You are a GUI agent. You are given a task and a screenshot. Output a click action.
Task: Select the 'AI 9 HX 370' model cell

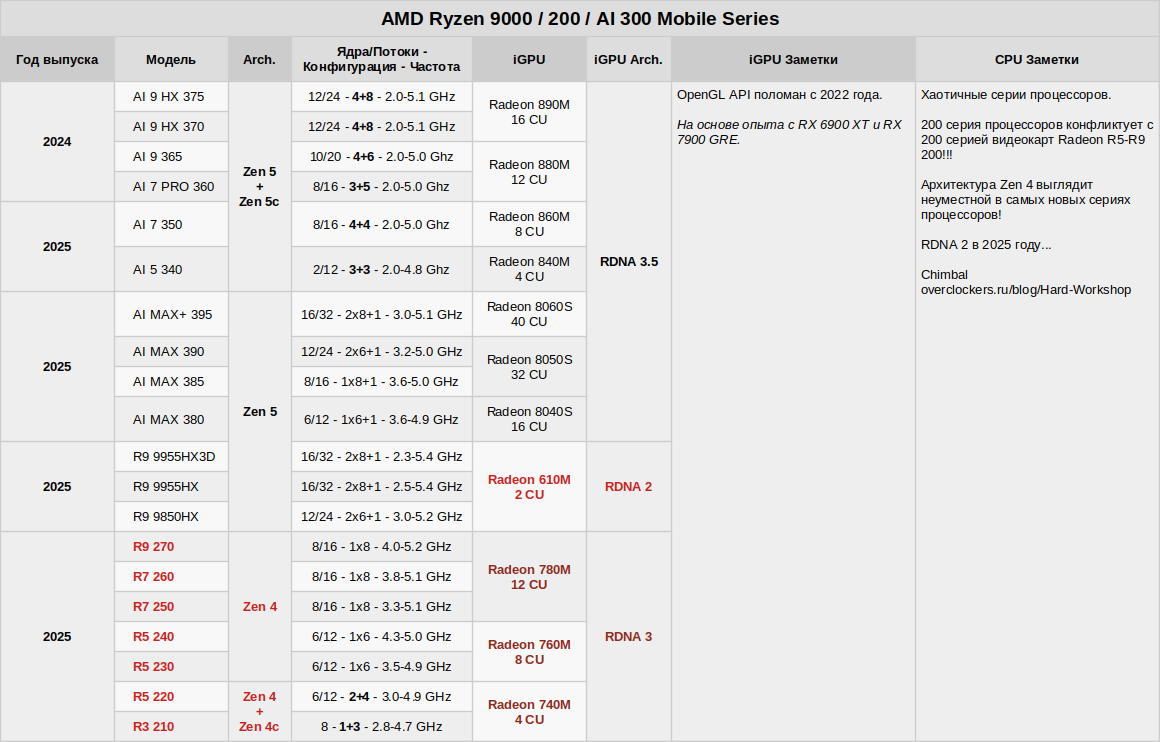[x=171, y=127]
